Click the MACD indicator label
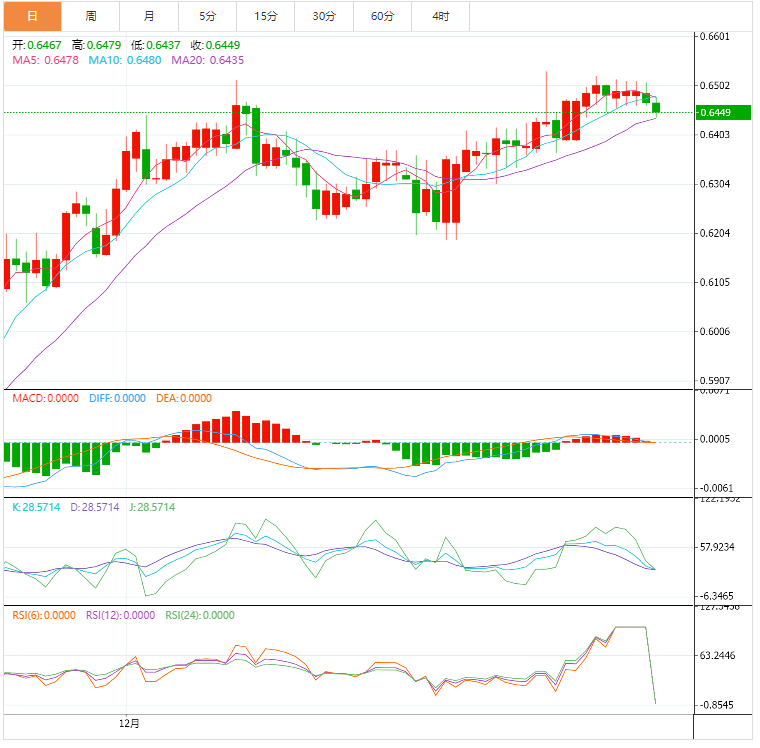Image resolution: width=760 pixels, height=748 pixels. (45, 398)
